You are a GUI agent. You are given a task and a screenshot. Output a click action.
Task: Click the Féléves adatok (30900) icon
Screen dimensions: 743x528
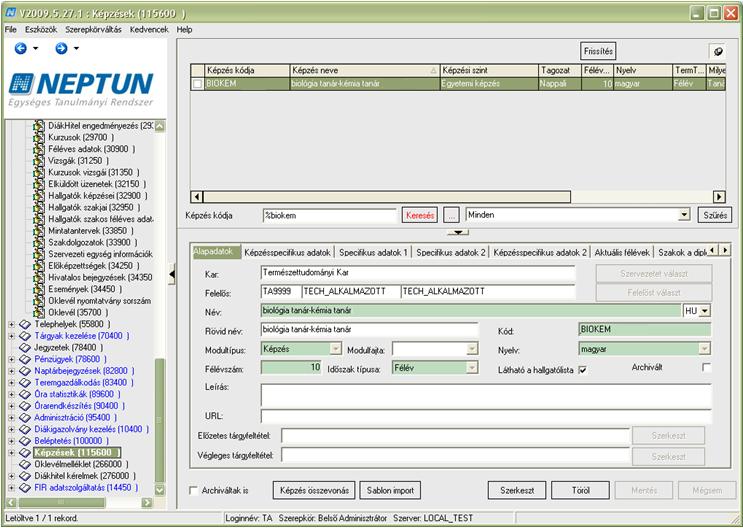point(39,149)
